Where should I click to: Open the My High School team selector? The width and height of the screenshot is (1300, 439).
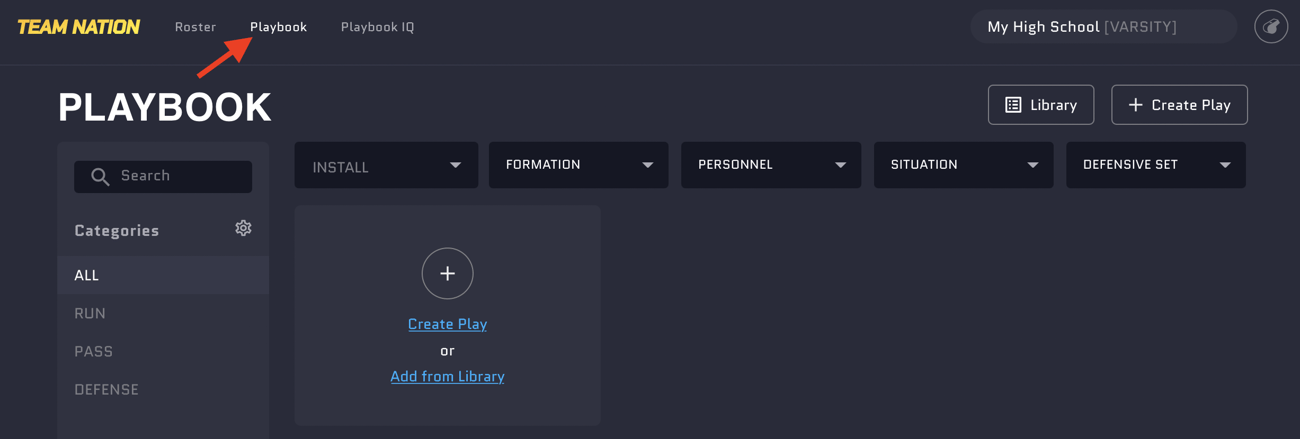[1103, 27]
